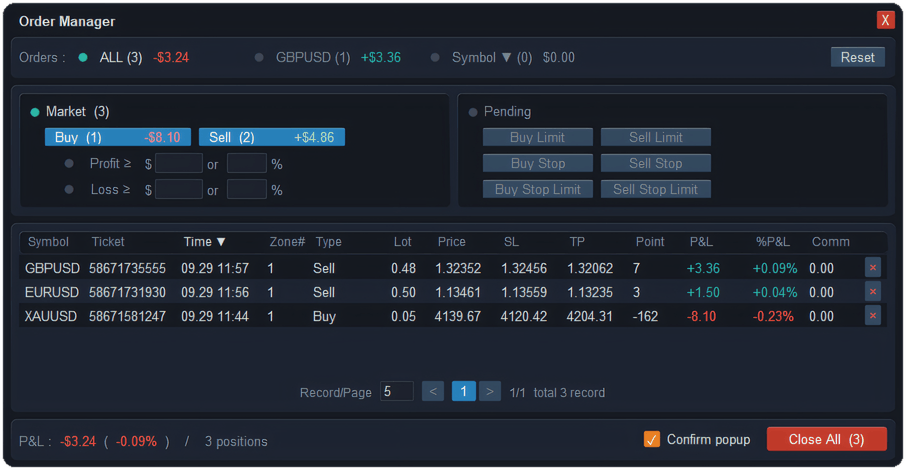This screenshot has width=906, height=470.
Task: Select the Sell Limit pending filter
Action: (656, 137)
